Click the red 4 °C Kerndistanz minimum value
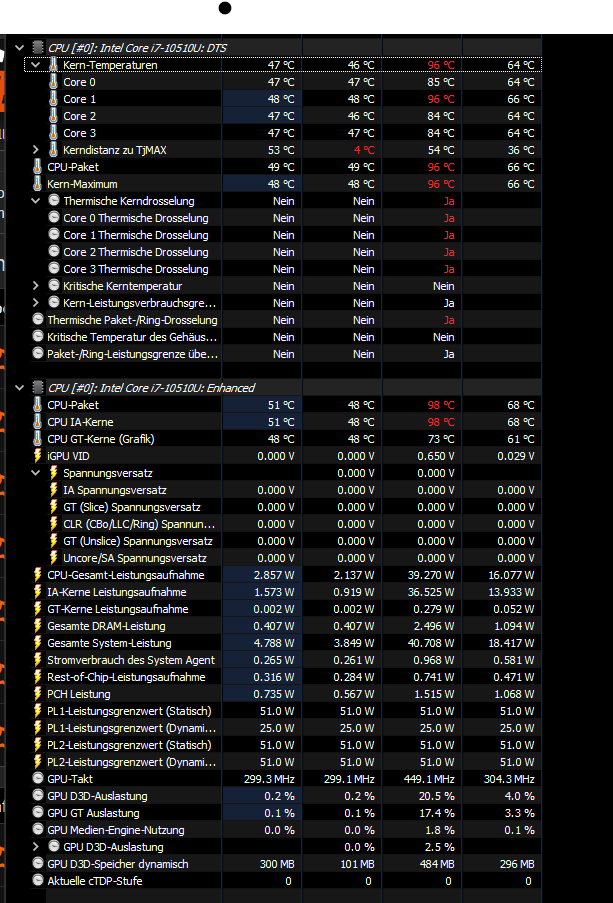The width and height of the screenshot is (613, 903). (x=364, y=150)
